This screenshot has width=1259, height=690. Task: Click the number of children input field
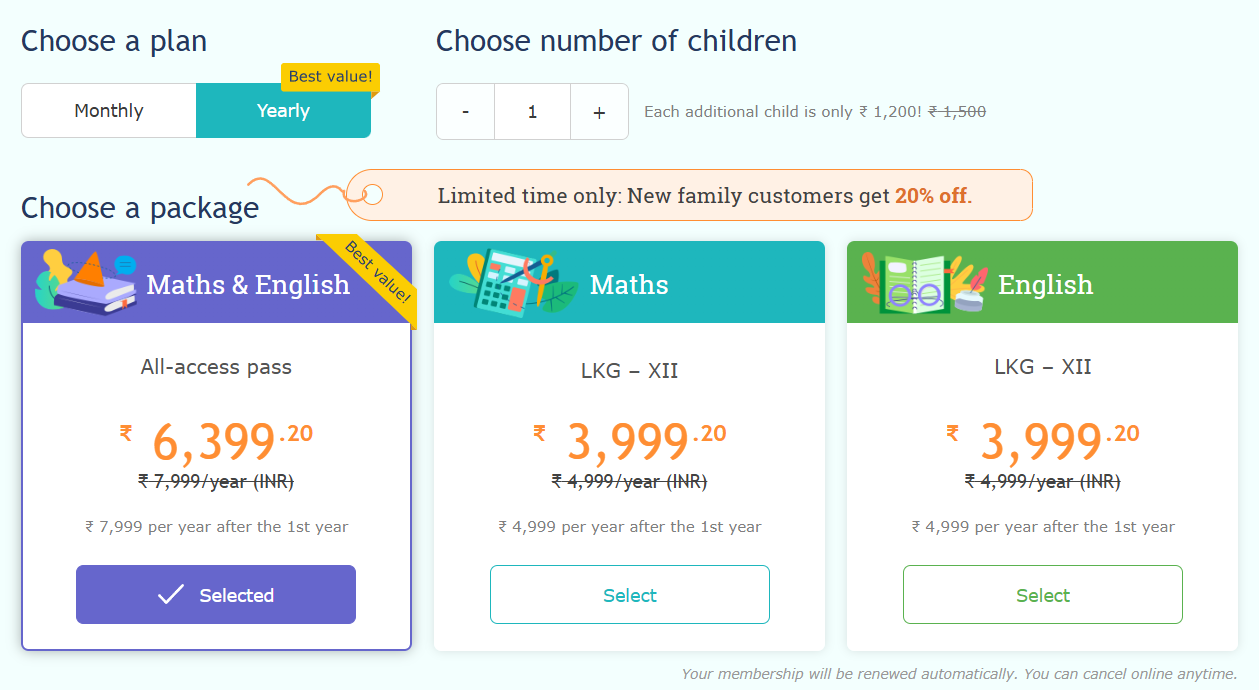(532, 112)
